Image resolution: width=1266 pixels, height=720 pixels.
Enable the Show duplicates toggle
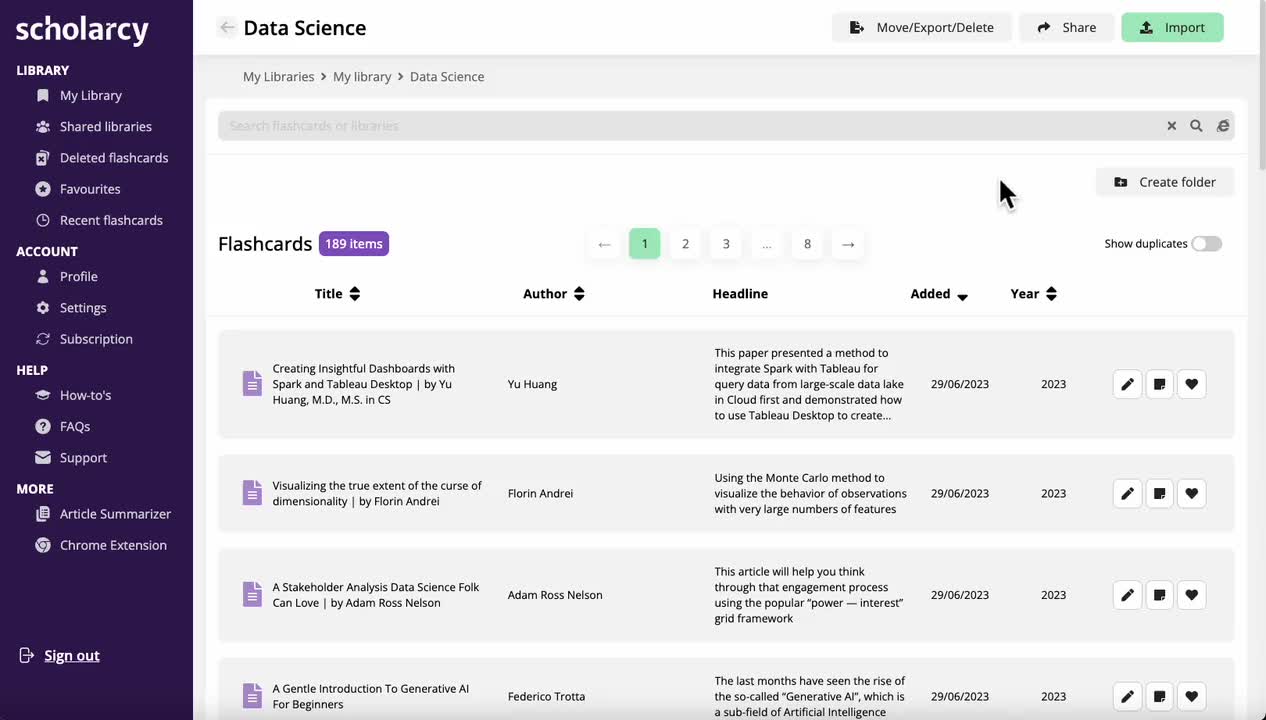[1206, 243]
